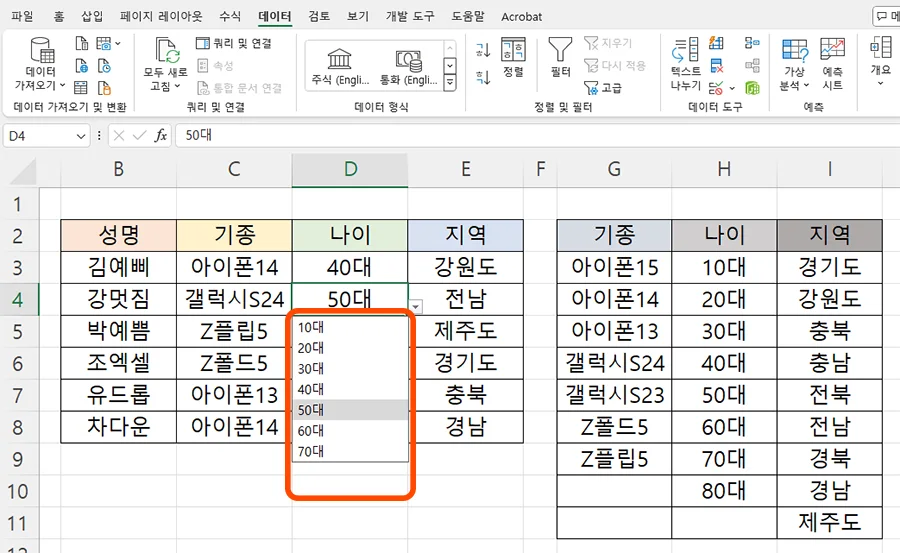Click From Table/Range icon
This screenshot has width=900, height=553.
[x=82, y=87]
